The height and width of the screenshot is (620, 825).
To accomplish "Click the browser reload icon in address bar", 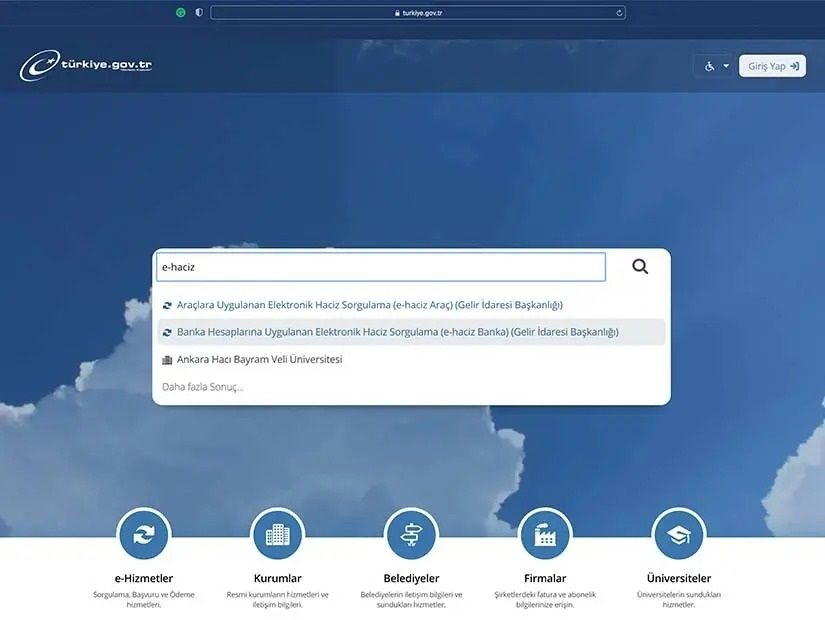I will coord(620,13).
